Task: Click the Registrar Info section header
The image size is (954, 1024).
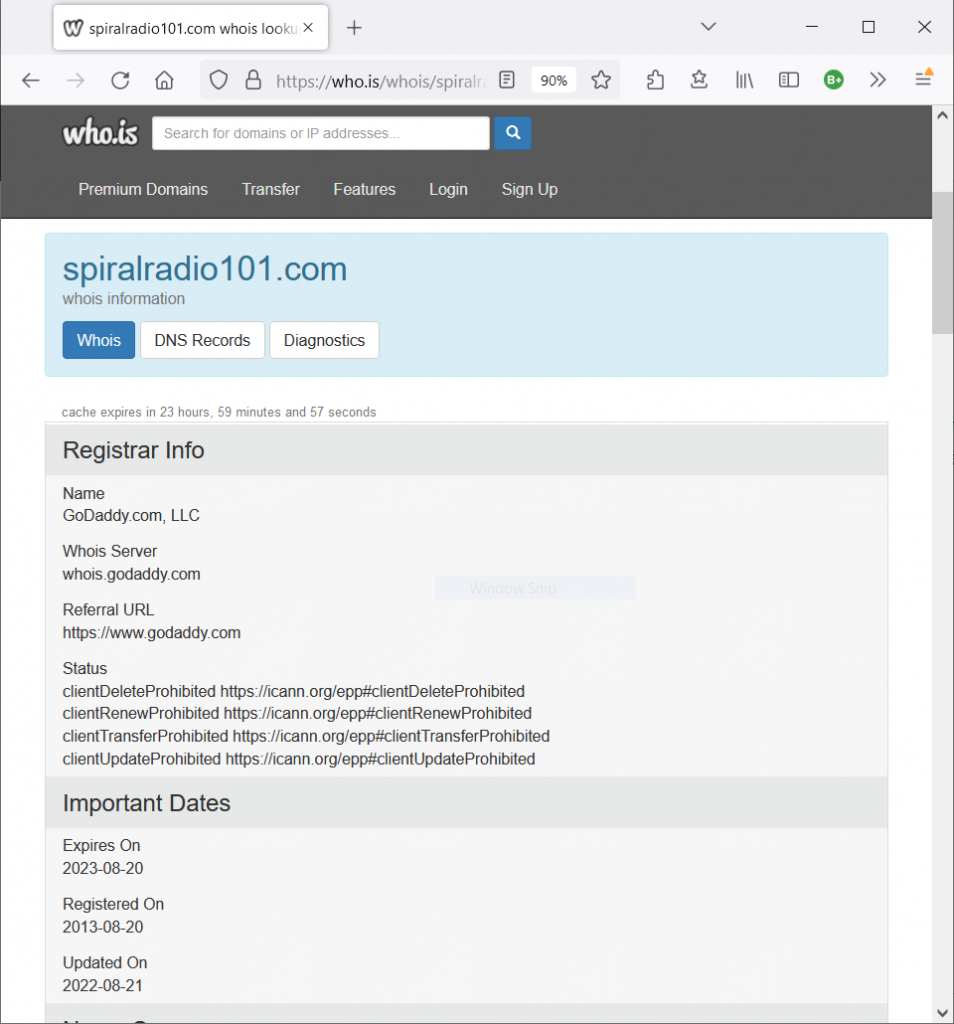Action: 466,450
